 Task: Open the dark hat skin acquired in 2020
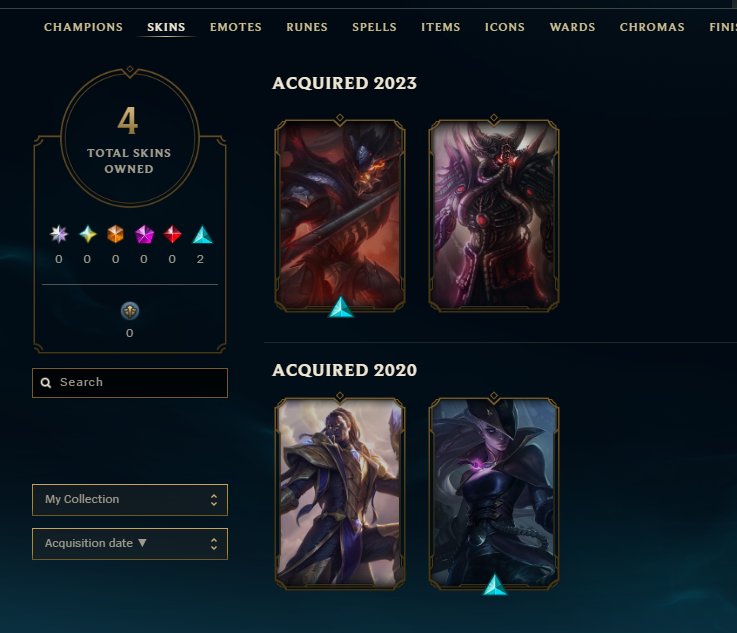494,493
